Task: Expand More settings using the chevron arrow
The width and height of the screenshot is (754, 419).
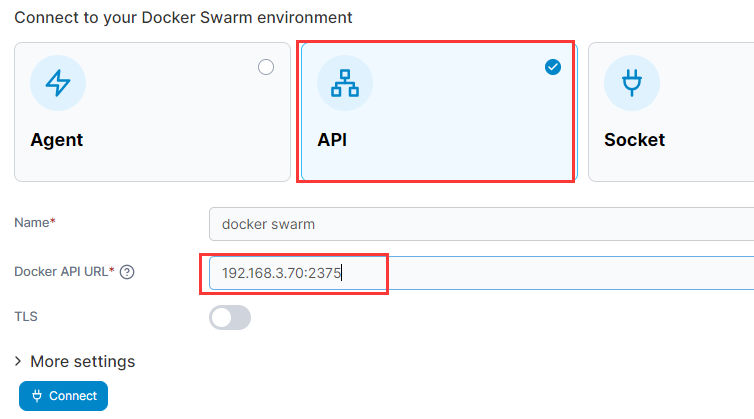Action: coord(18,361)
